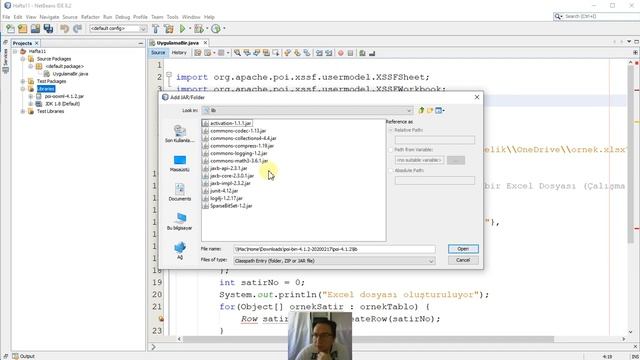The height and width of the screenshot is (360, 640).
Task: Open the File menu
Action: (6, 17)
